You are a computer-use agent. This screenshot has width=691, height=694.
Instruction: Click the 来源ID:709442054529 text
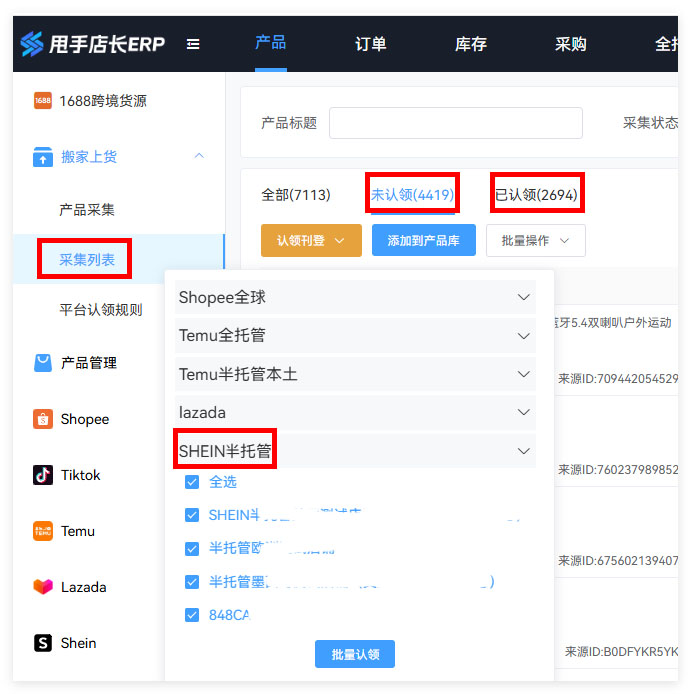tap(618, 378)
